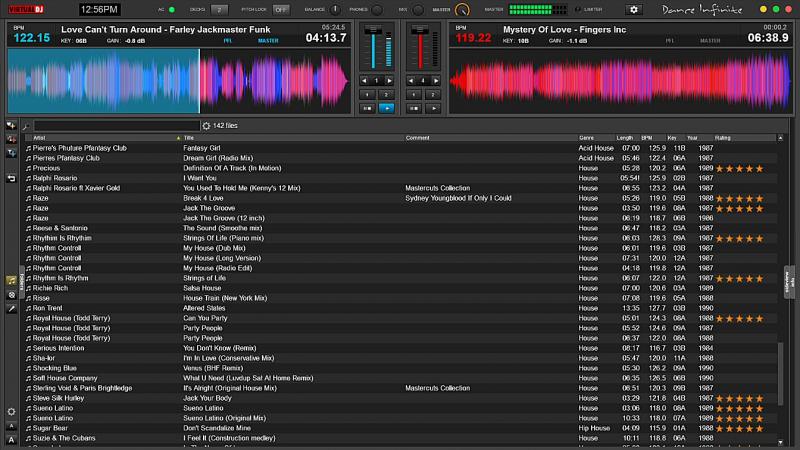This screenshot has height=450, width=800.
Task: Toggle Pitch Lock OFF button
Action: pyautogui.click(x=280, y=10)
